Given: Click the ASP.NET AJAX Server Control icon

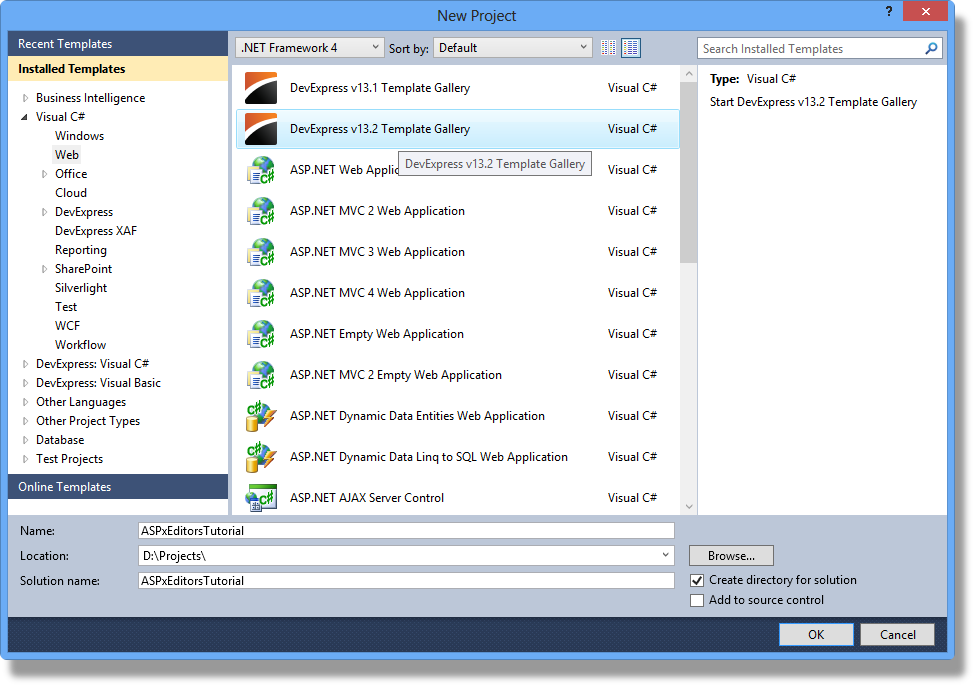Looking at the screenshot, I should coord(261,498).
